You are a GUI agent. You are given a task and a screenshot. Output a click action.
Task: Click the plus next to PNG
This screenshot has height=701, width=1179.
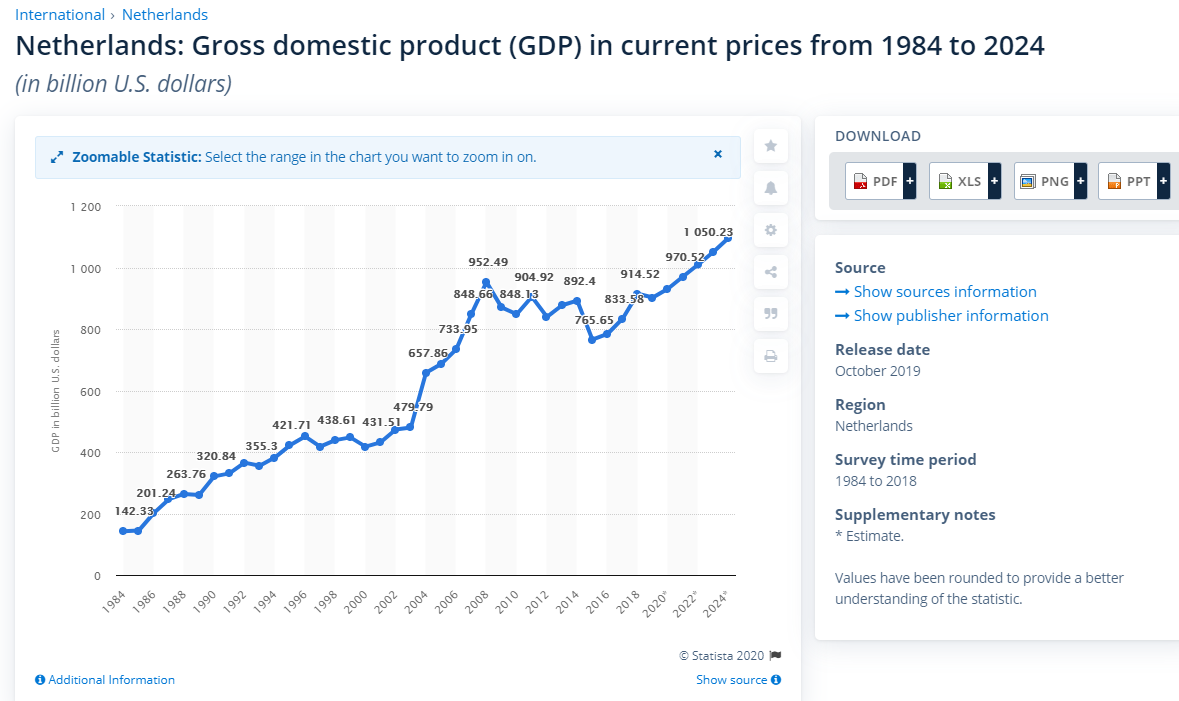click(x=1079, y=181)
